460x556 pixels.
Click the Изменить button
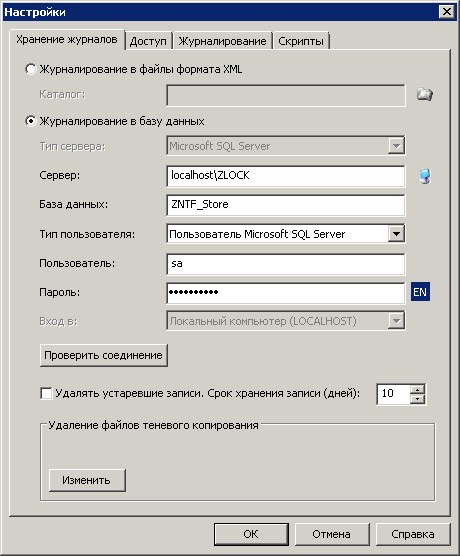pos(87,480)
